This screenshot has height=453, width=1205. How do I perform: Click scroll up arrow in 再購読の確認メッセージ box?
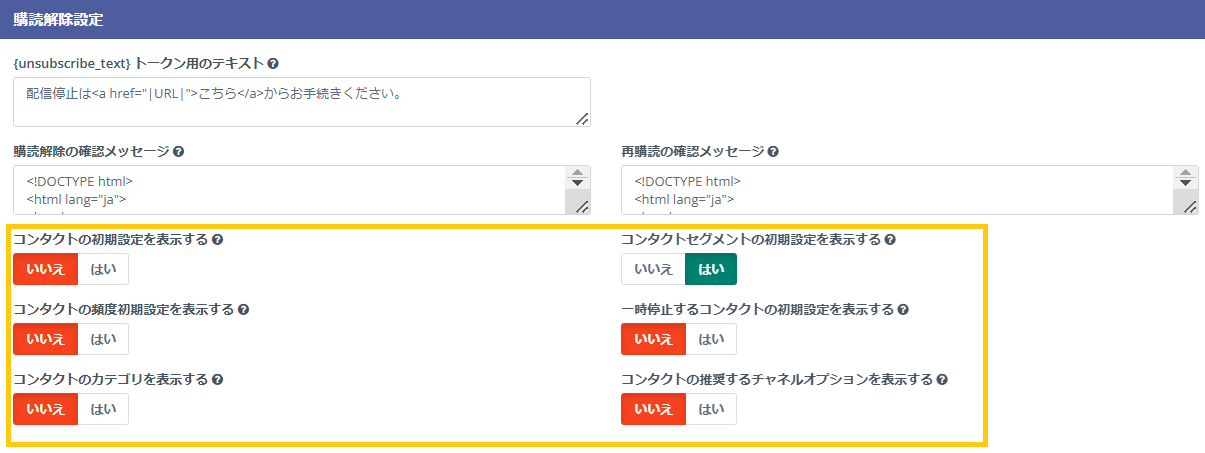pyautogui.click(x=1184, y=172)
